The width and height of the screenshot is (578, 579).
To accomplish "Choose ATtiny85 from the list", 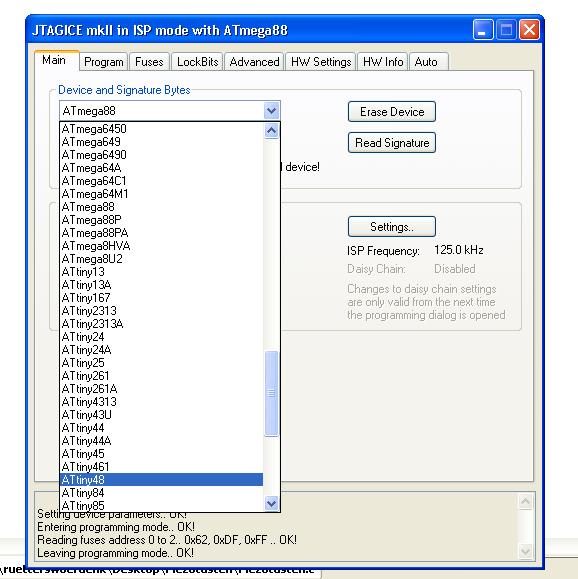I will tap(161, 506).
